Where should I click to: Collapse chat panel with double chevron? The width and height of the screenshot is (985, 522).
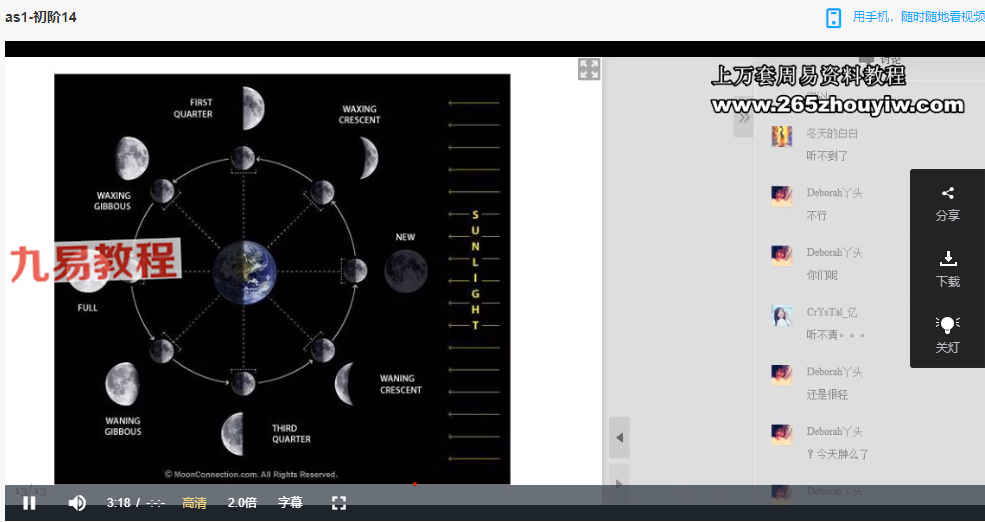coord(742,120)
